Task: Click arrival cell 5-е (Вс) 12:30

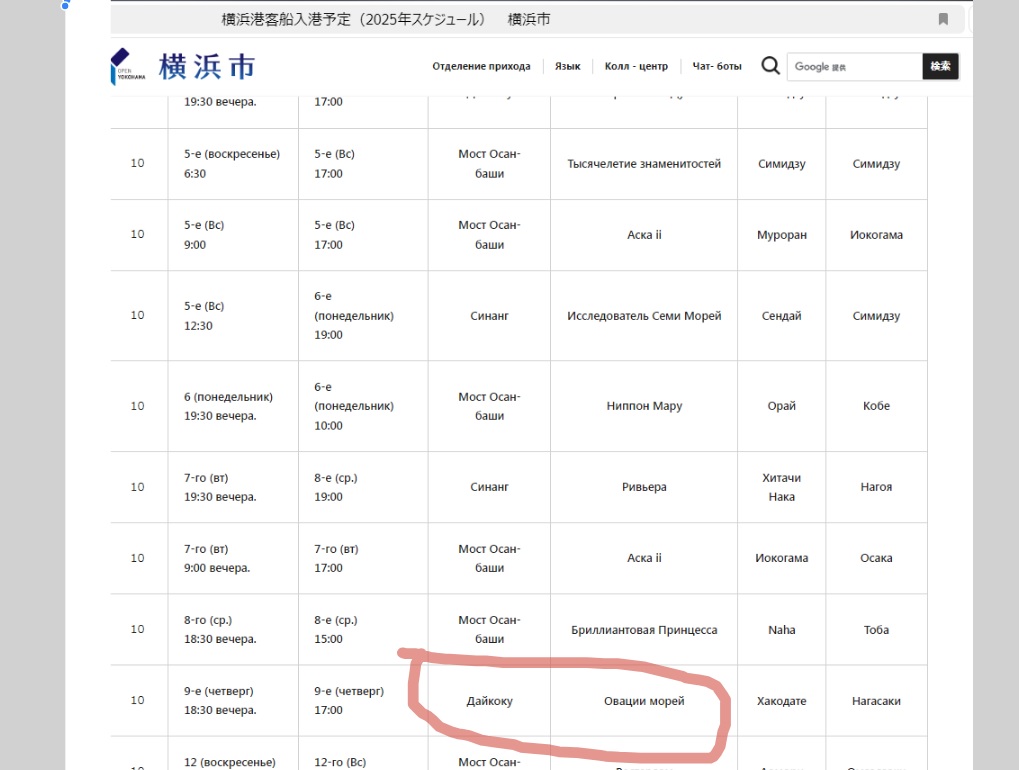Action: [x=233, y=316]
